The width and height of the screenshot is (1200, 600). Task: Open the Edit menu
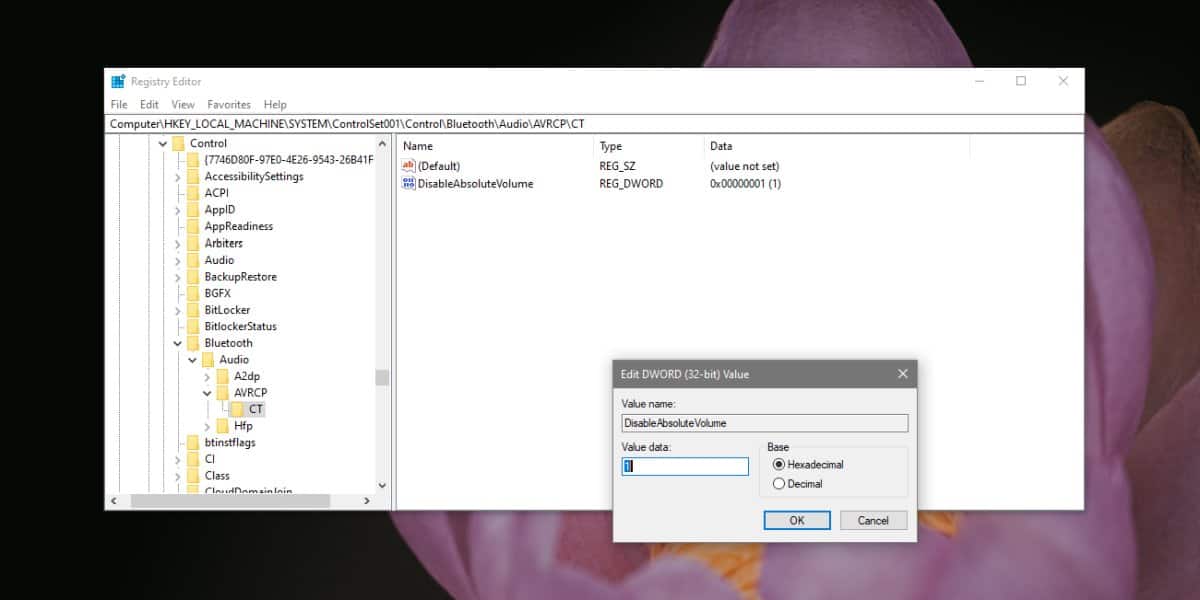(x=149, y=104)
